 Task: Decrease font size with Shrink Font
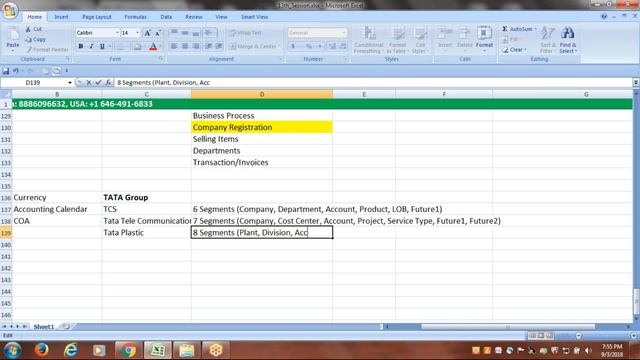pos(158,33)
